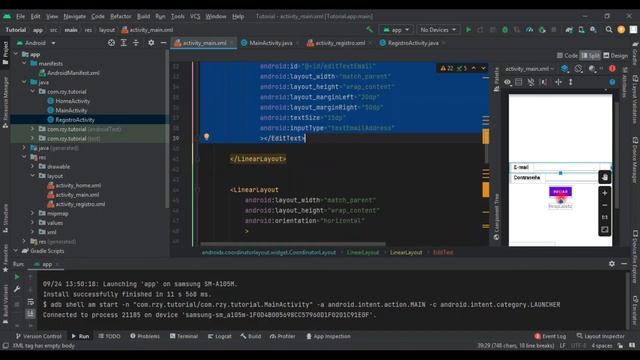Switch to MainActivity.java tab

[270, 43]
